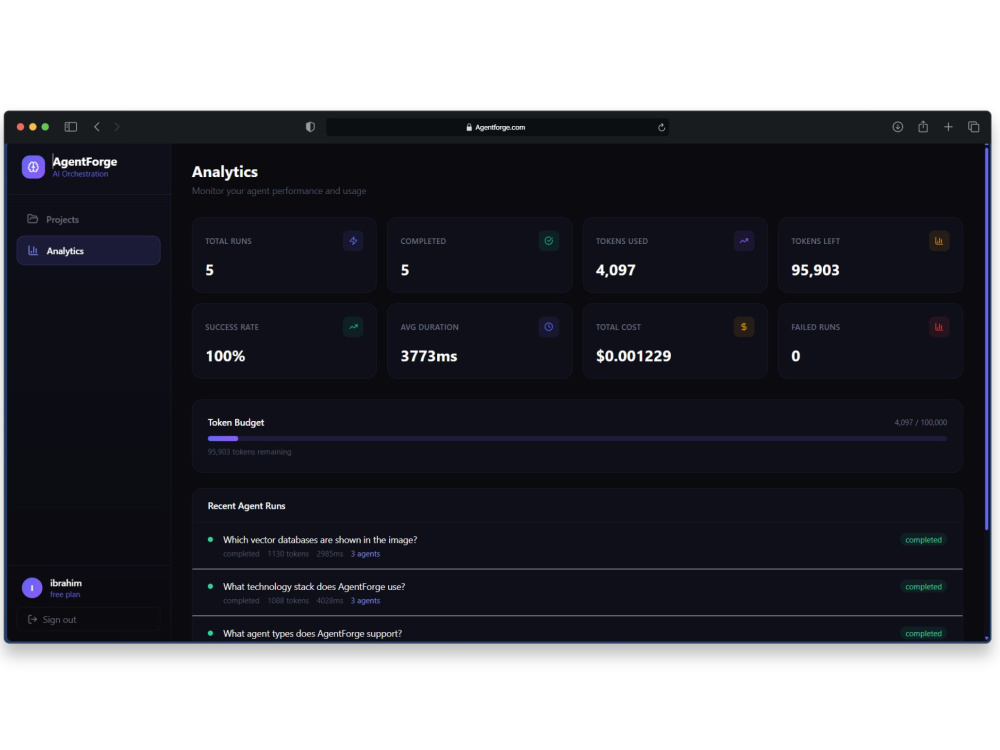
Task: Click the Failed Runs chart icon
Action: (939, 327)
